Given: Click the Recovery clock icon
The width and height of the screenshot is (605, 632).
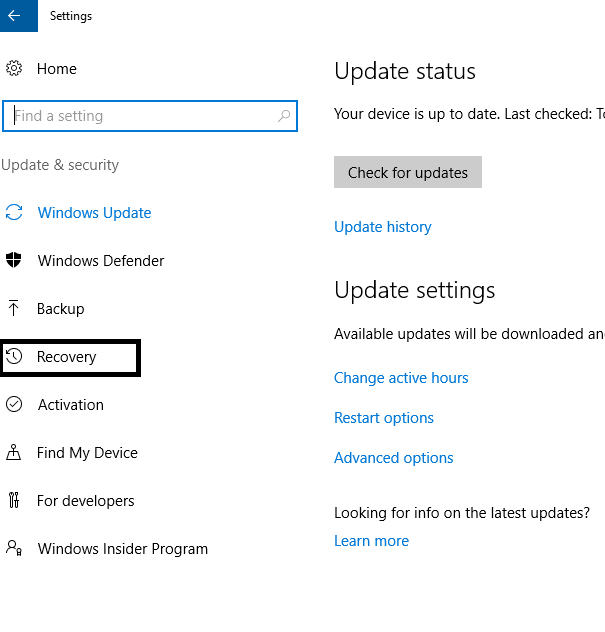Looking at the screenshot, I should coord(14,357).
